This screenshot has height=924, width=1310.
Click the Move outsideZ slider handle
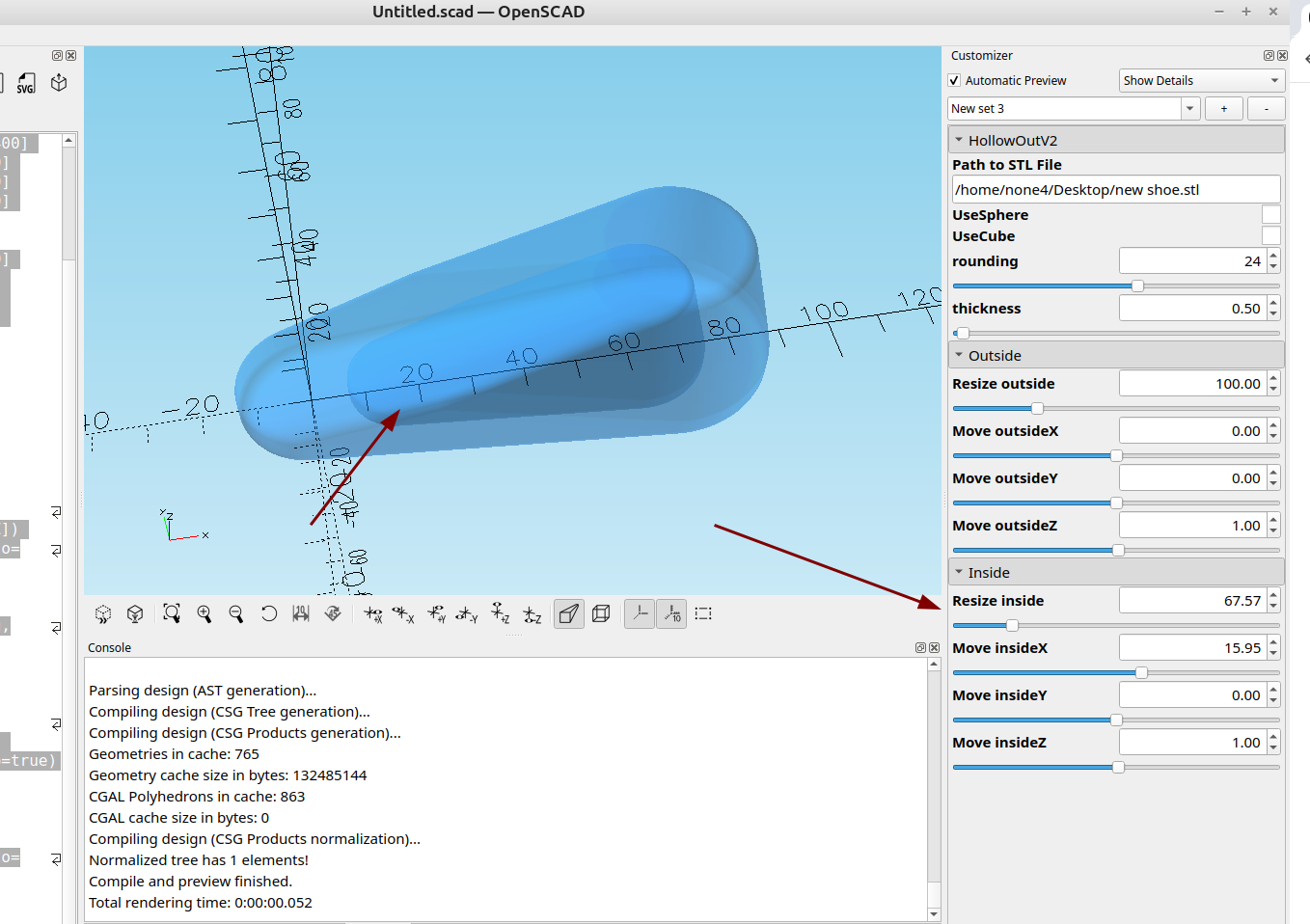1118,551
